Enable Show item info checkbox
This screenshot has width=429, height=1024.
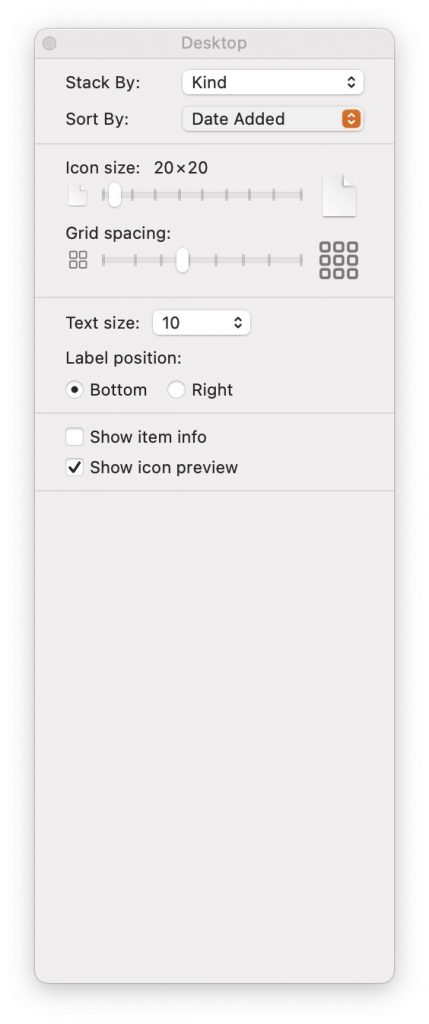point(74,437)
